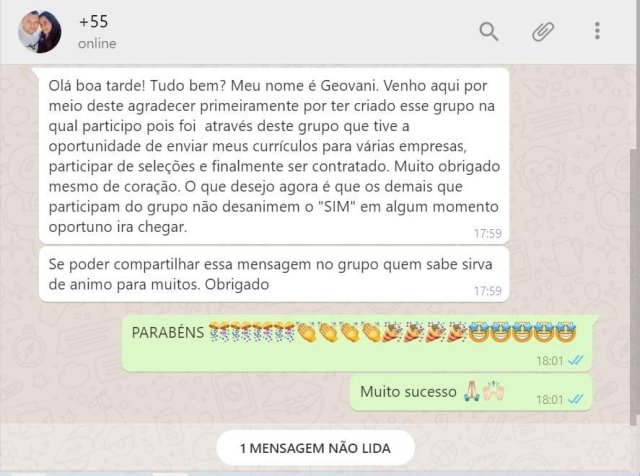The height and width of the screenshot is (476, 640).
Task: Click the Muito sucesso message bubble
Action: pos(471,393)
